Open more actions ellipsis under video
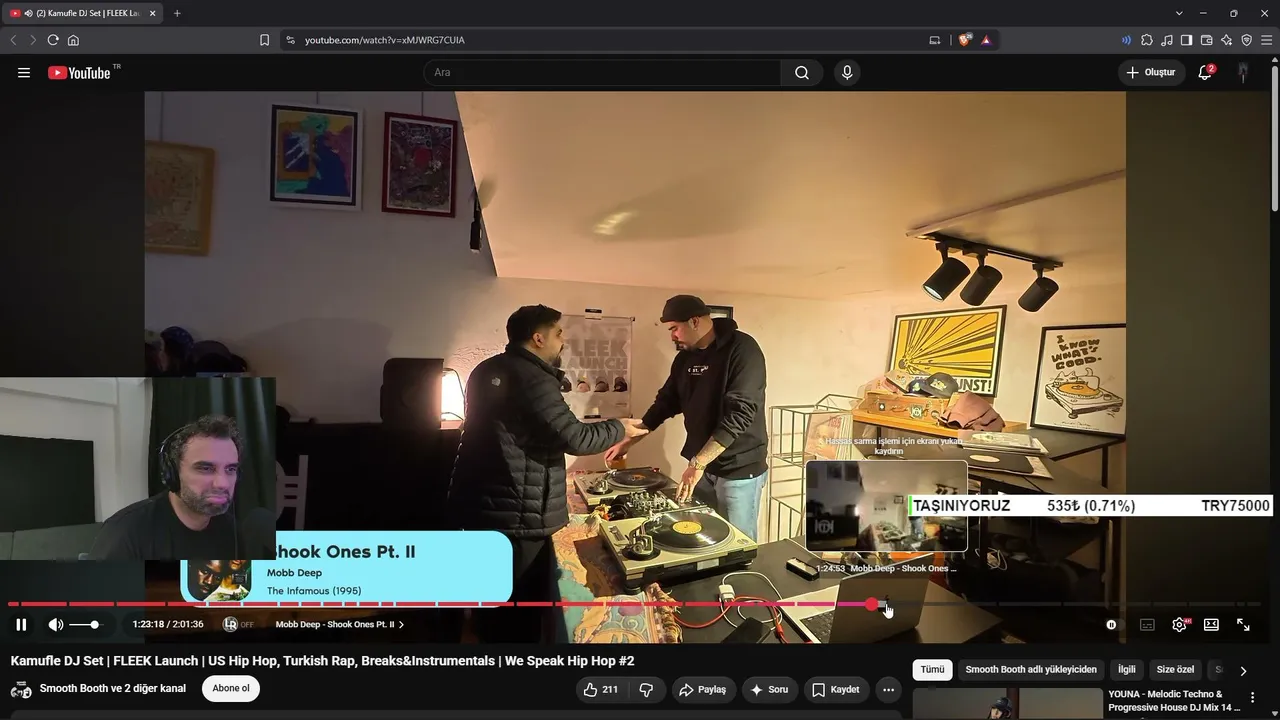Image resolution: width=1280 pixels, height=720 pixels. click(888, 690)
